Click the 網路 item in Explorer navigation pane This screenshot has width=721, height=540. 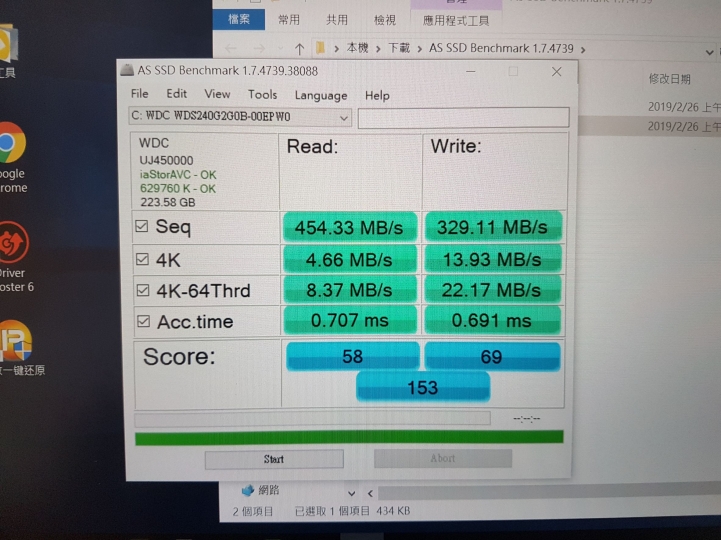(261, 490)
